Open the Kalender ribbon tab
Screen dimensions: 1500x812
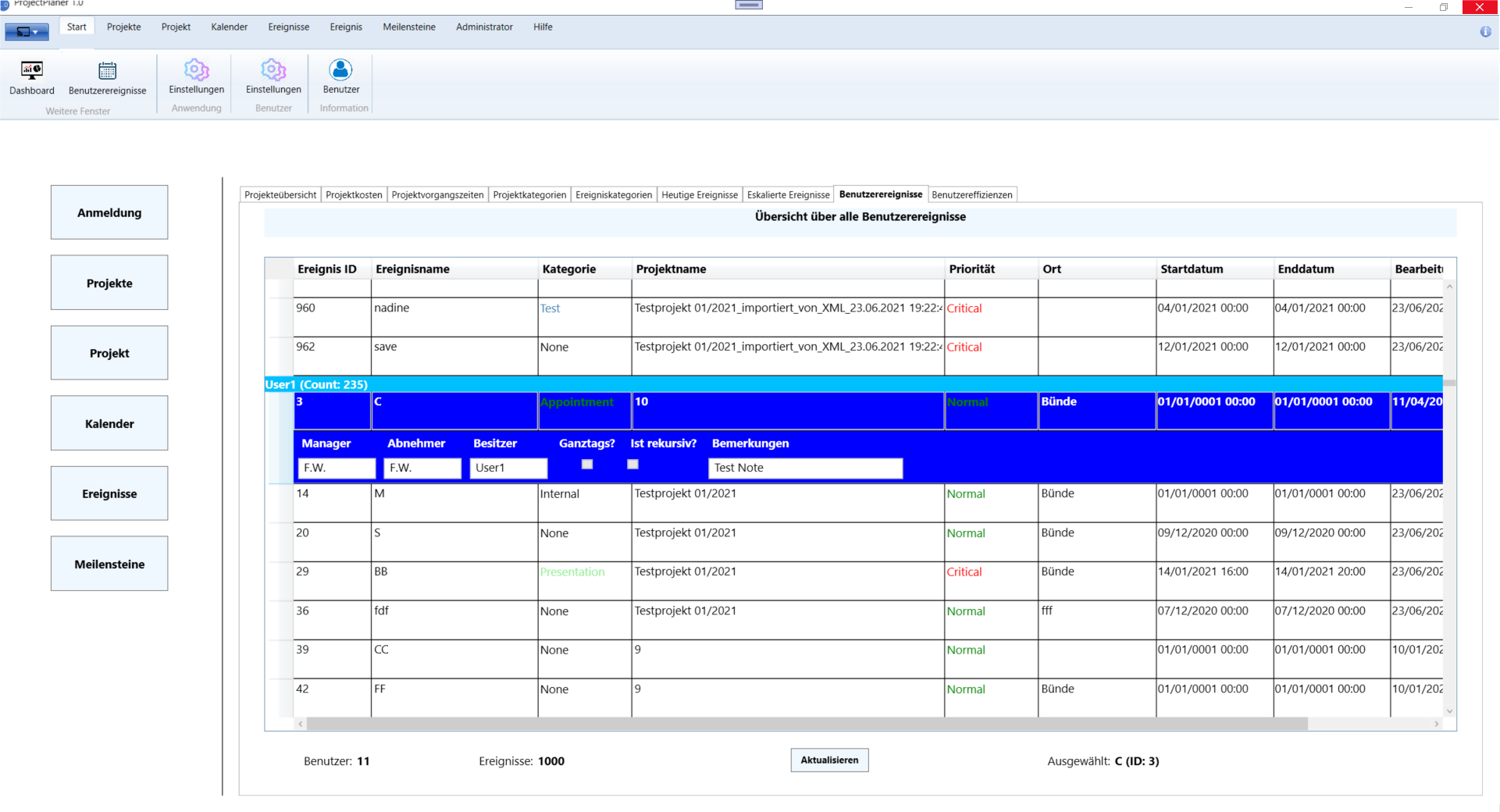tap(230, 27)
